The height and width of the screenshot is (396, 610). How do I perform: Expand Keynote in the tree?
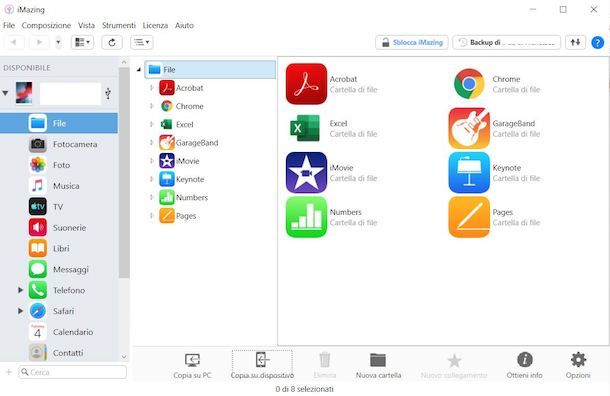(x=152, y=179)
